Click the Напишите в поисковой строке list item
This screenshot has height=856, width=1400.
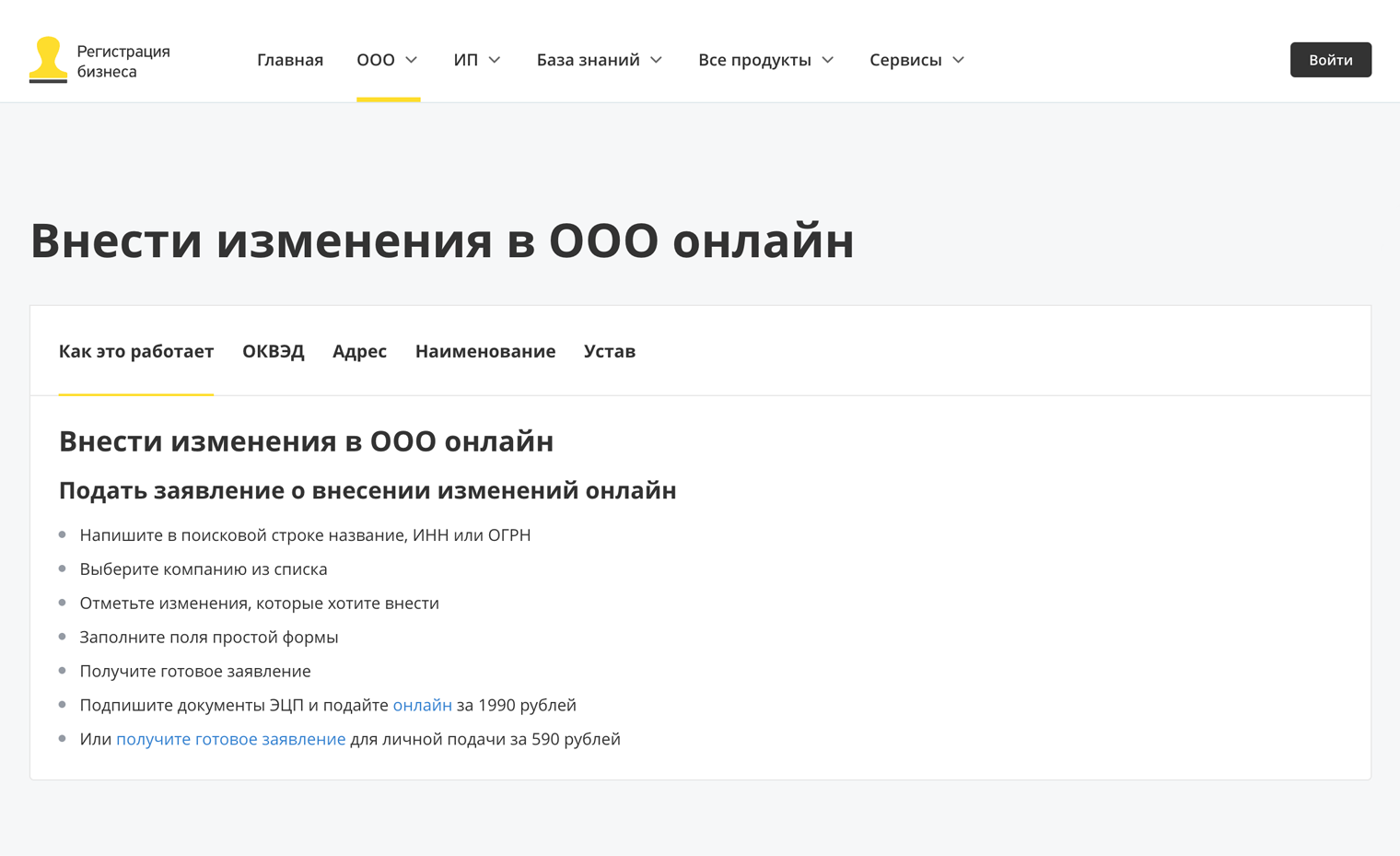click(305, 535)
